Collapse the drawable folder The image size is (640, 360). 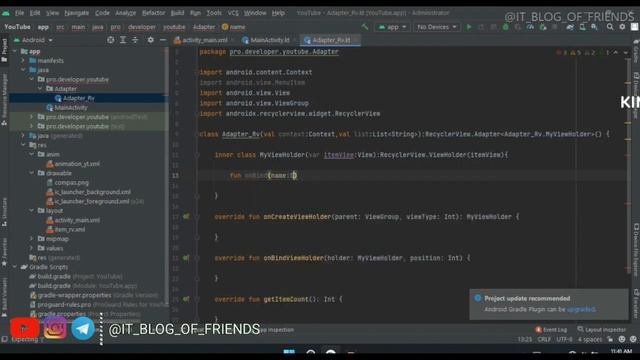[31, 173]
